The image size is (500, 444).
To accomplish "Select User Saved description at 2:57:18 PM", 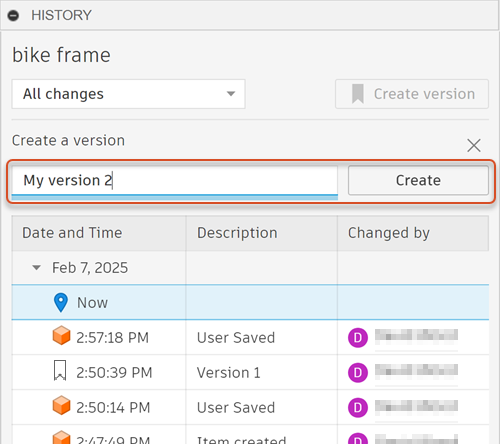I will (x=236, y=338).
